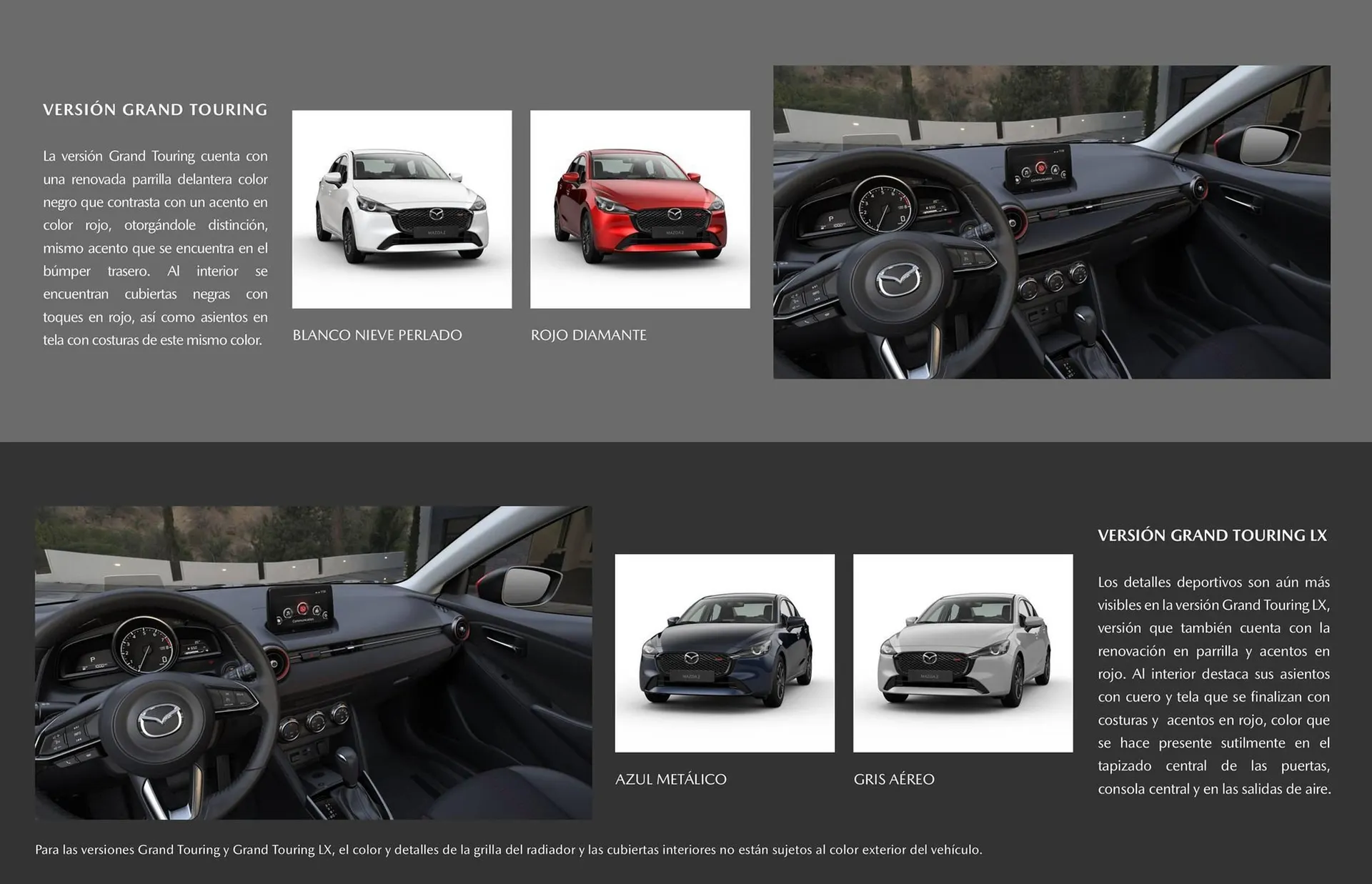Click the white car thumbnail image
Image resolution: width=1372 pixels, height=884 pixels.
tap(402, 207)
